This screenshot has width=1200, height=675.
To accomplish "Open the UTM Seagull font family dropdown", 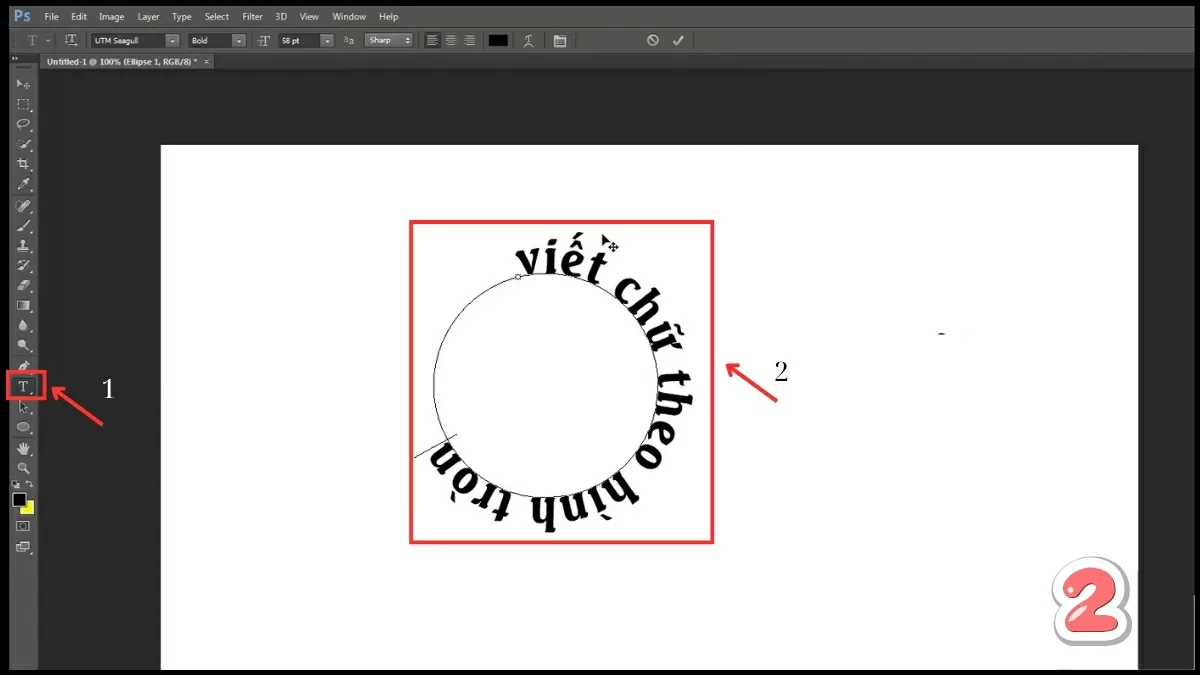I will point(170,40).
